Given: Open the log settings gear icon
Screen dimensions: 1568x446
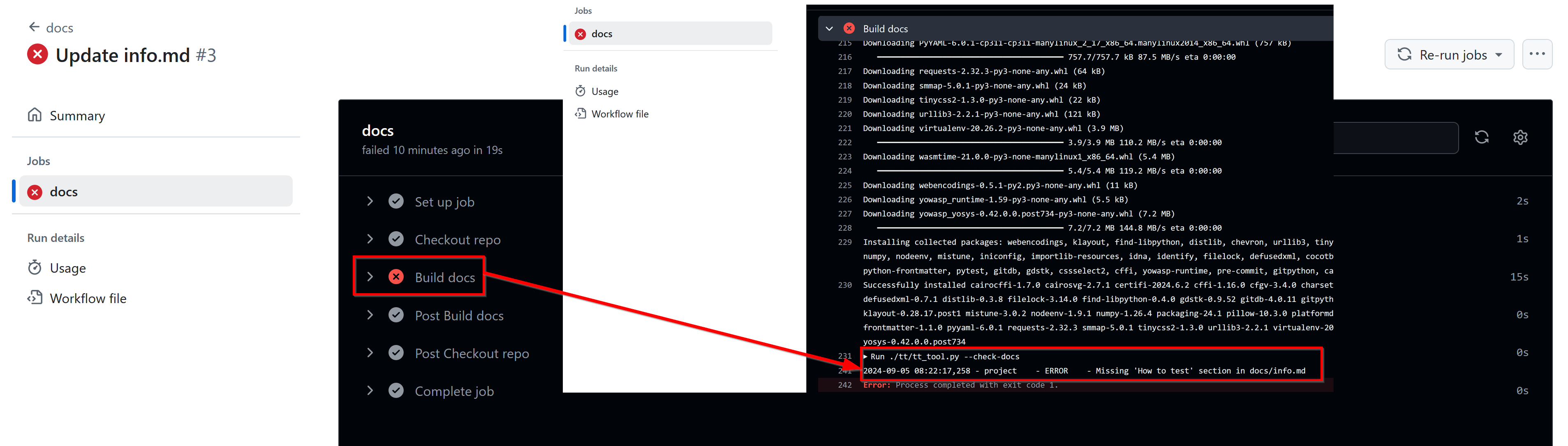Looking at the screenshot, I should [x=1520, y=138].
